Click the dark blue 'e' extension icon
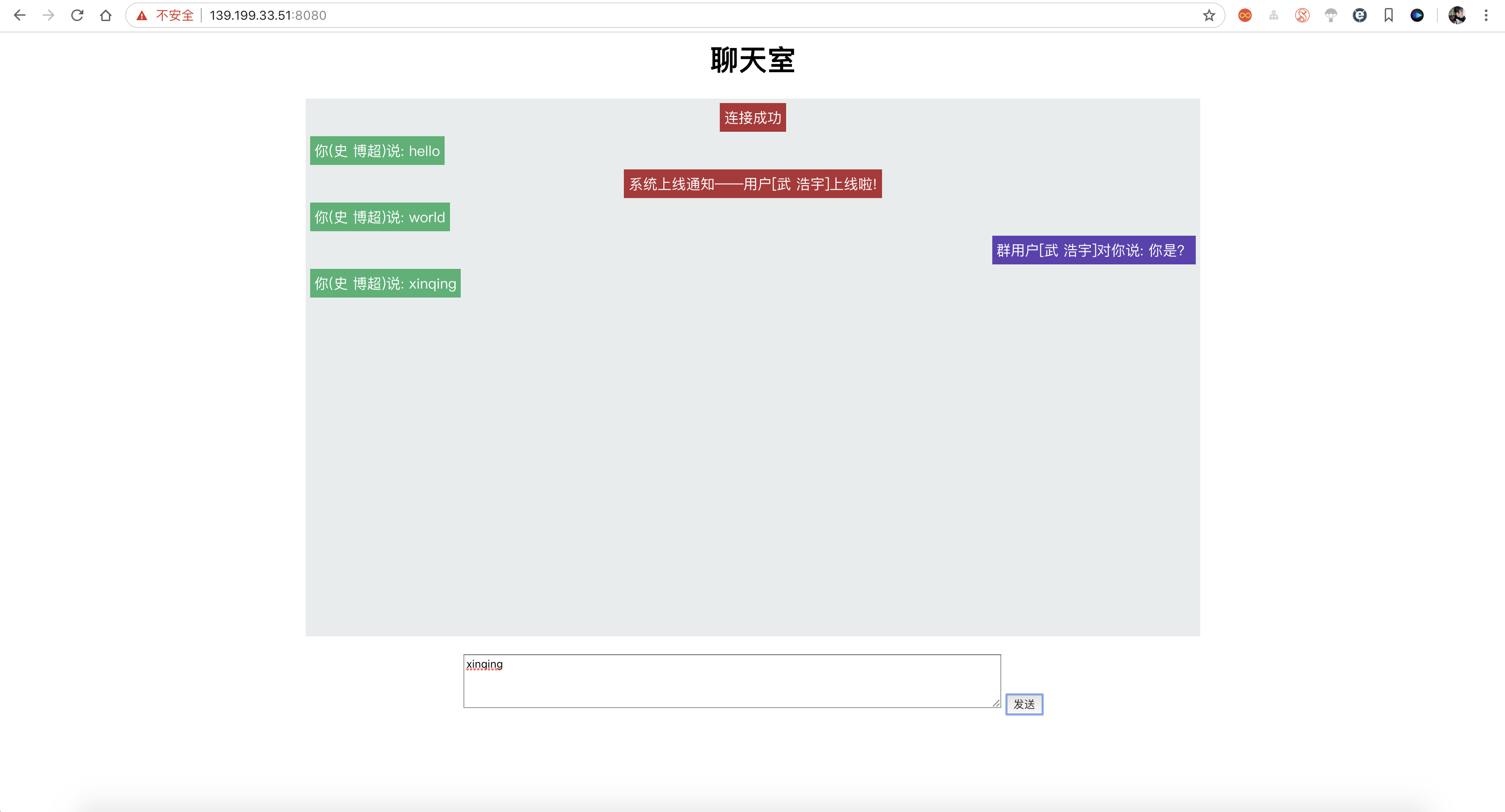Image resolution: width=1505 pixels, height=812 pixels. click(x=1359, y=15)
